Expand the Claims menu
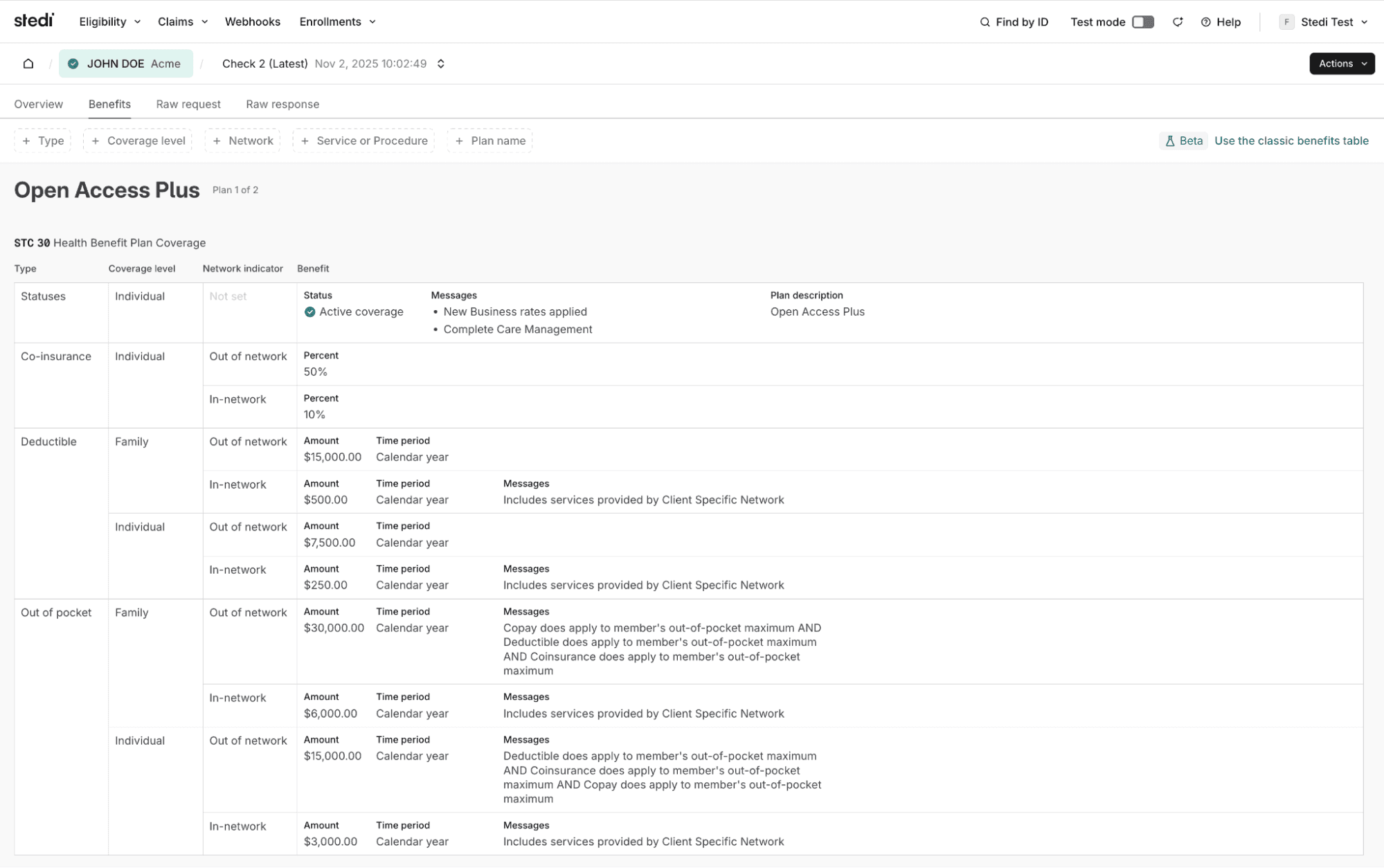The width and height of the screenshot is (1384, 868). [183, 22]
